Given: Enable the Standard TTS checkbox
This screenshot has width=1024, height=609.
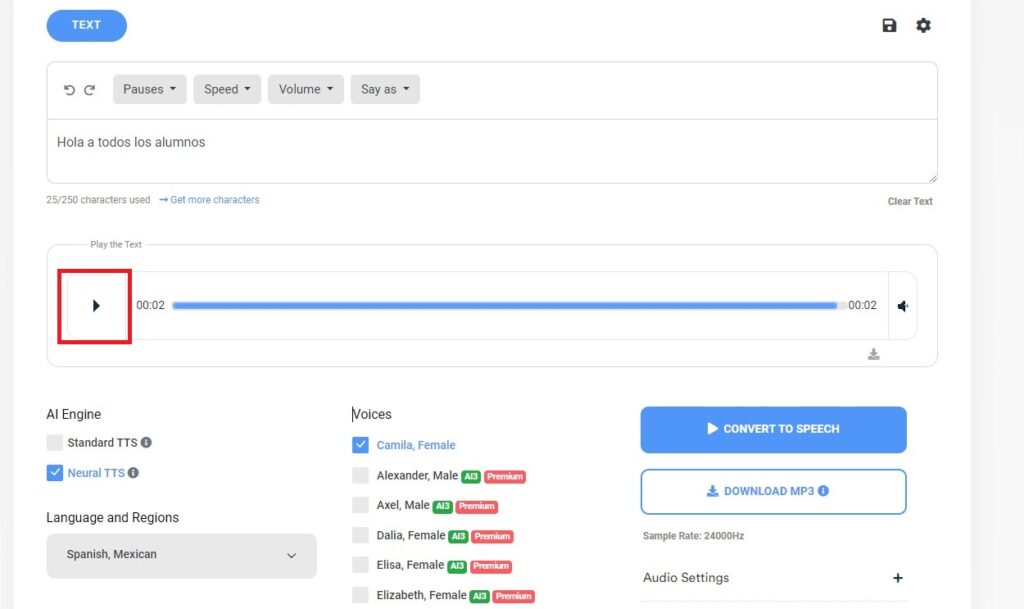Looking at the screenshot, I should 55,443.
